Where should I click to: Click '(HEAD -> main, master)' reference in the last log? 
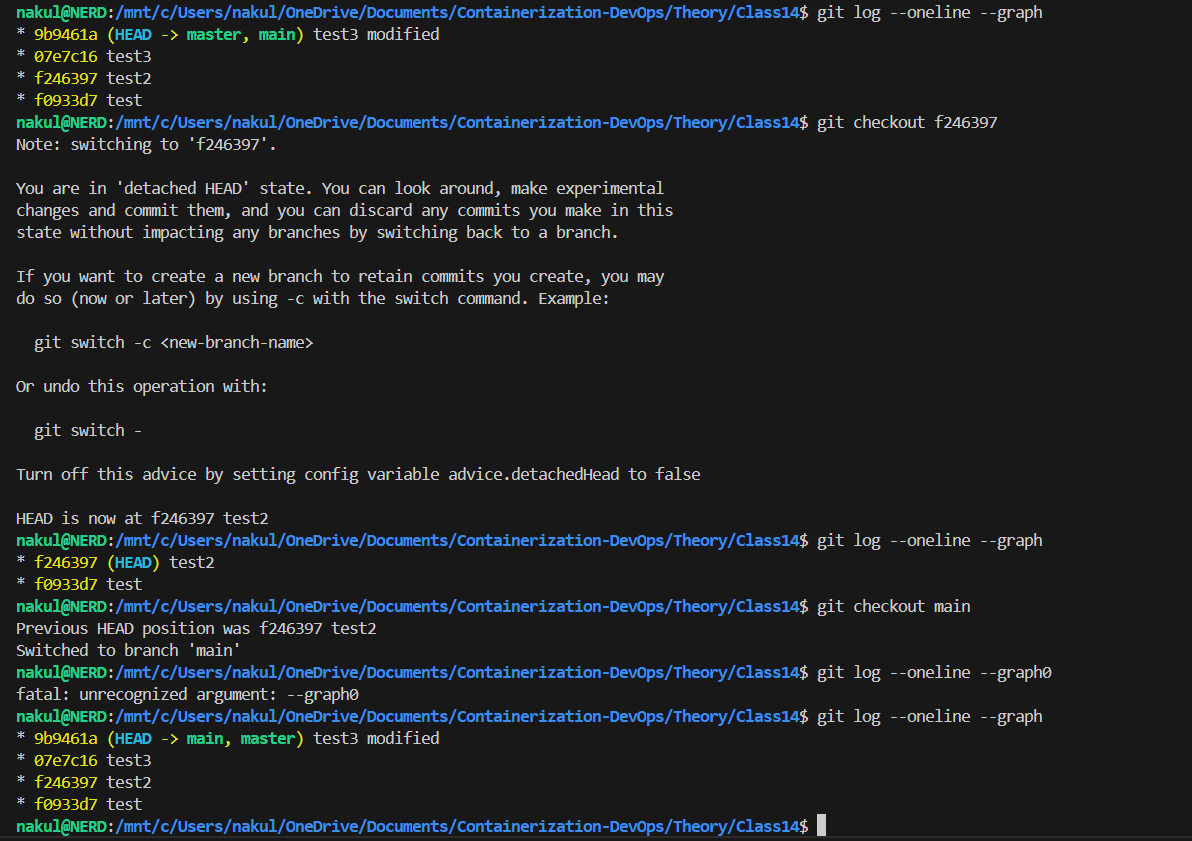point(205,739)
